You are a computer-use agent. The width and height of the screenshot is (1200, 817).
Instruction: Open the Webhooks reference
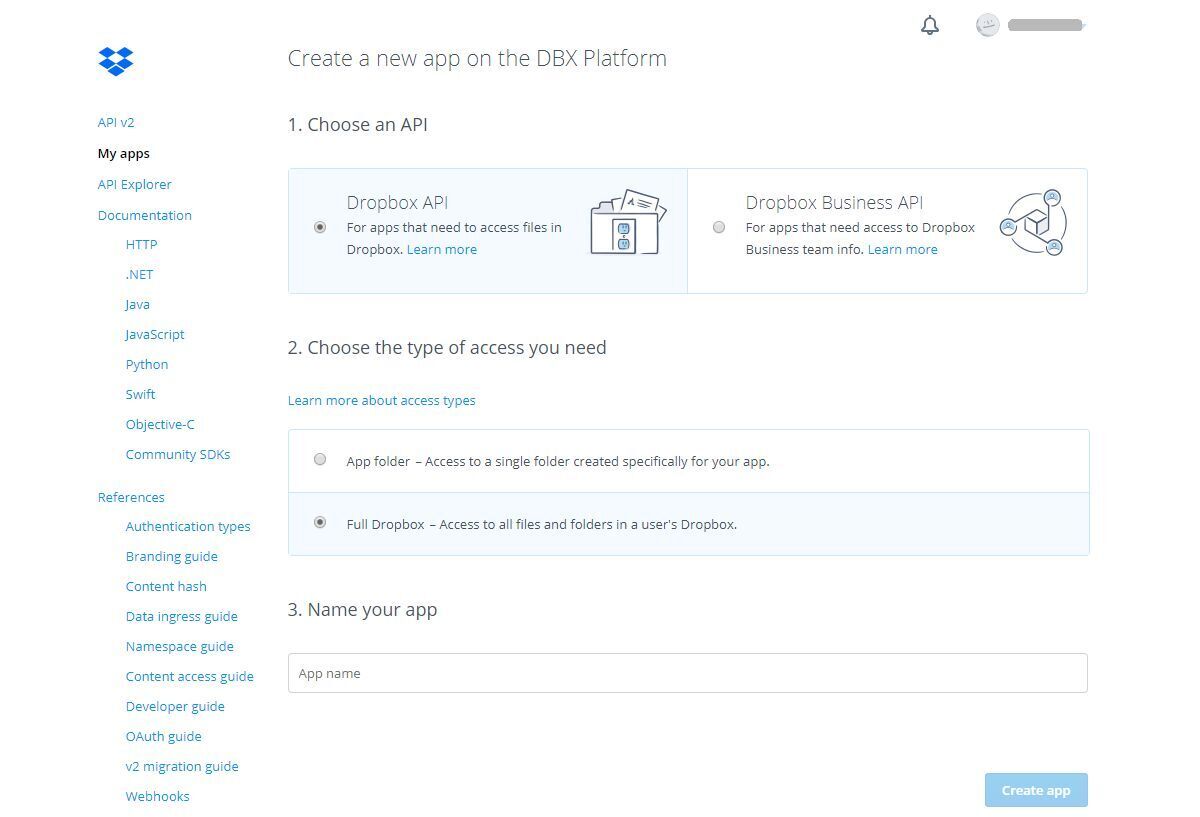[157, 796]
